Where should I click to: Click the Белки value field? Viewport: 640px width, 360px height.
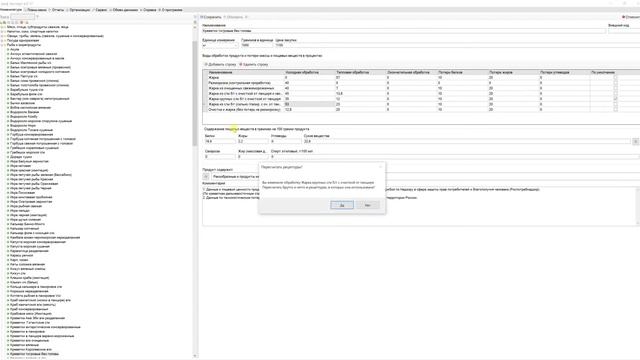(220, 141)
